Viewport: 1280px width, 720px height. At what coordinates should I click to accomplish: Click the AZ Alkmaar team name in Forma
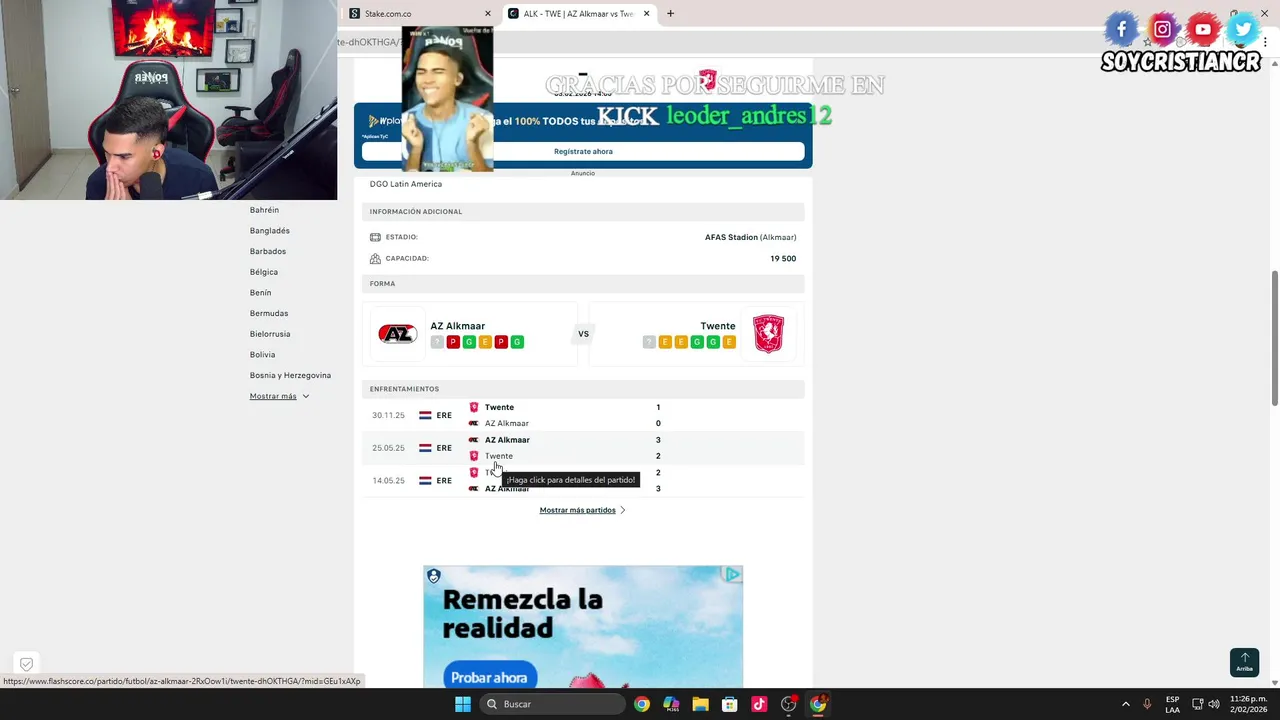point(457,326)
